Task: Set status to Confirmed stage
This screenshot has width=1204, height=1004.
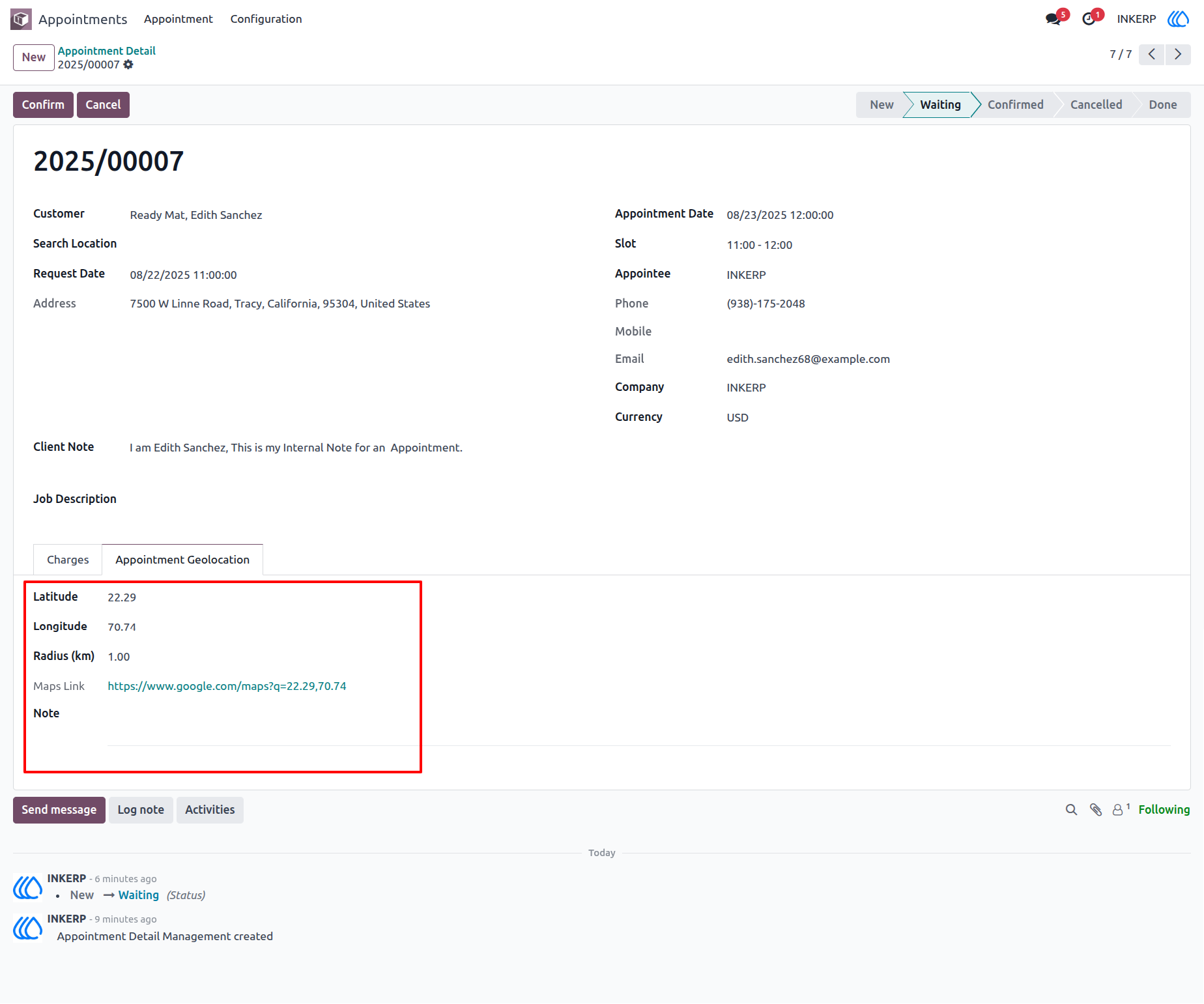Action: (x=1015, y=105)
